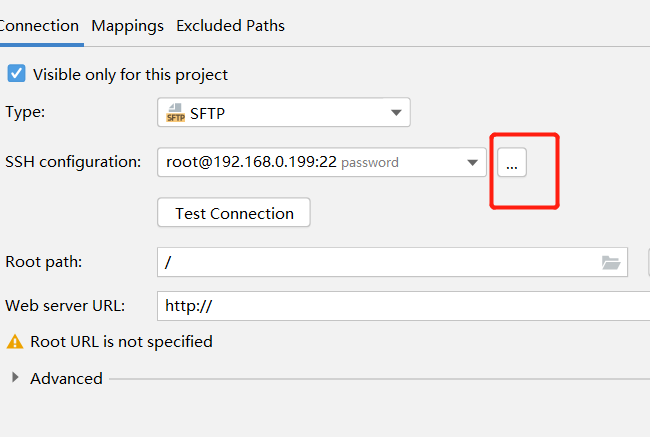Open the Mappings tab
Screen dimensions: 650x437
tap(128, 26)
